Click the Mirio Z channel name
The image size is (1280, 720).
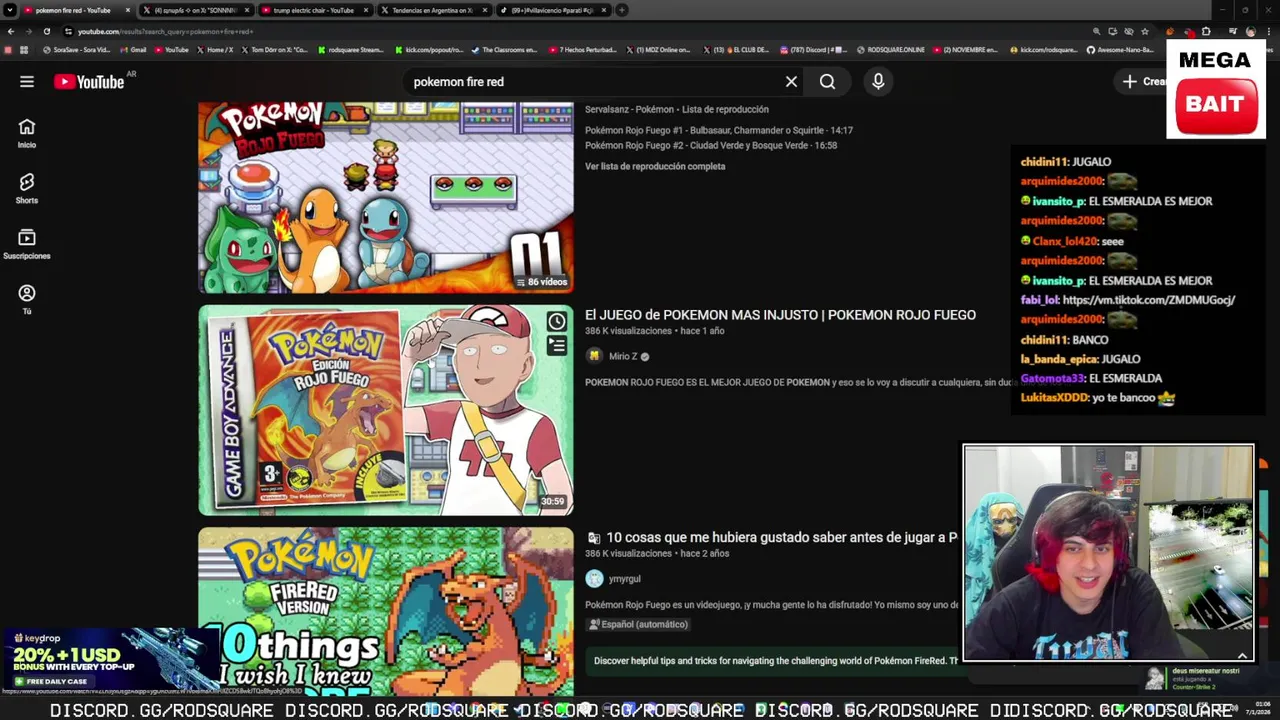tap(623, 356)
